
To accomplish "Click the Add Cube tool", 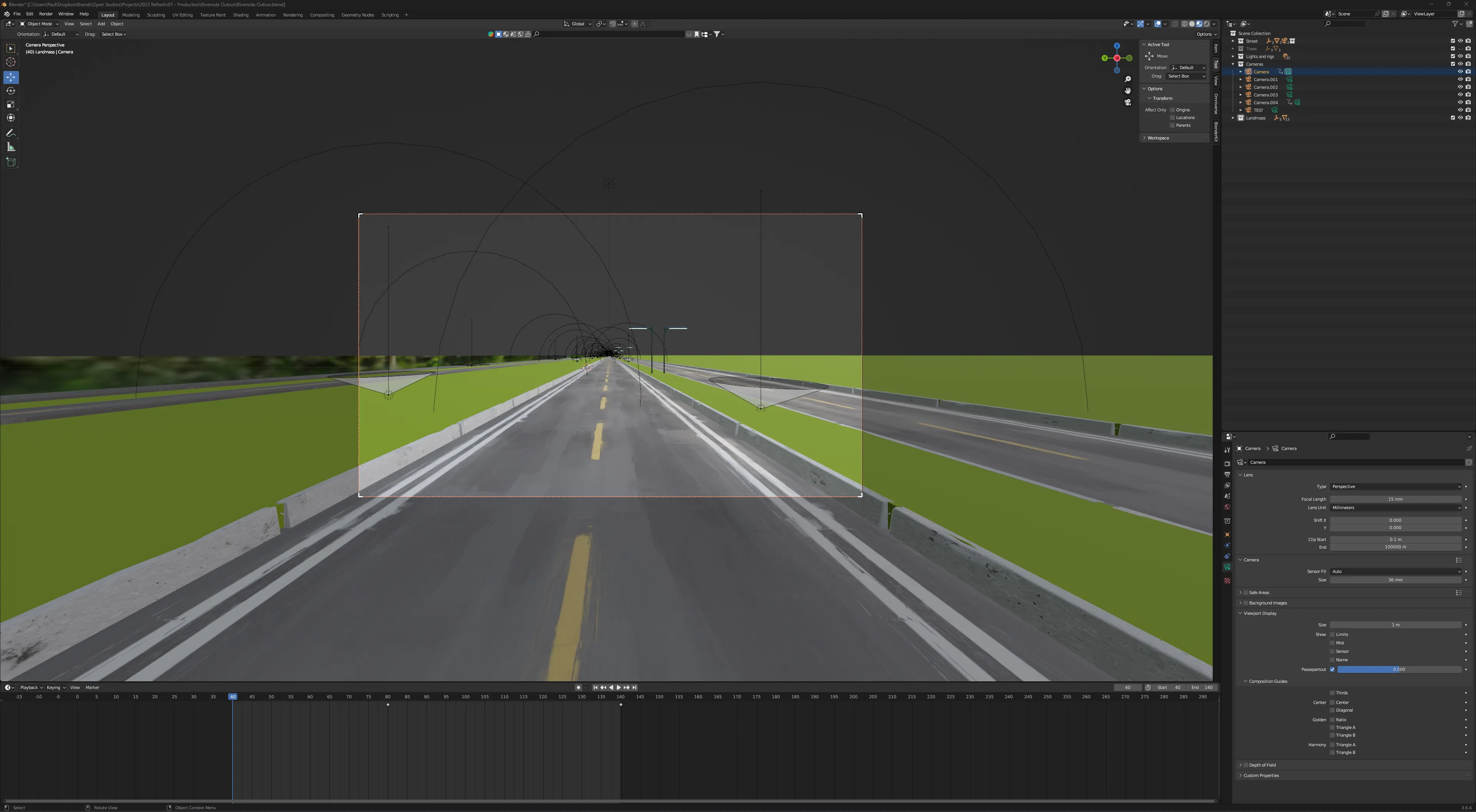I will 11,162.
